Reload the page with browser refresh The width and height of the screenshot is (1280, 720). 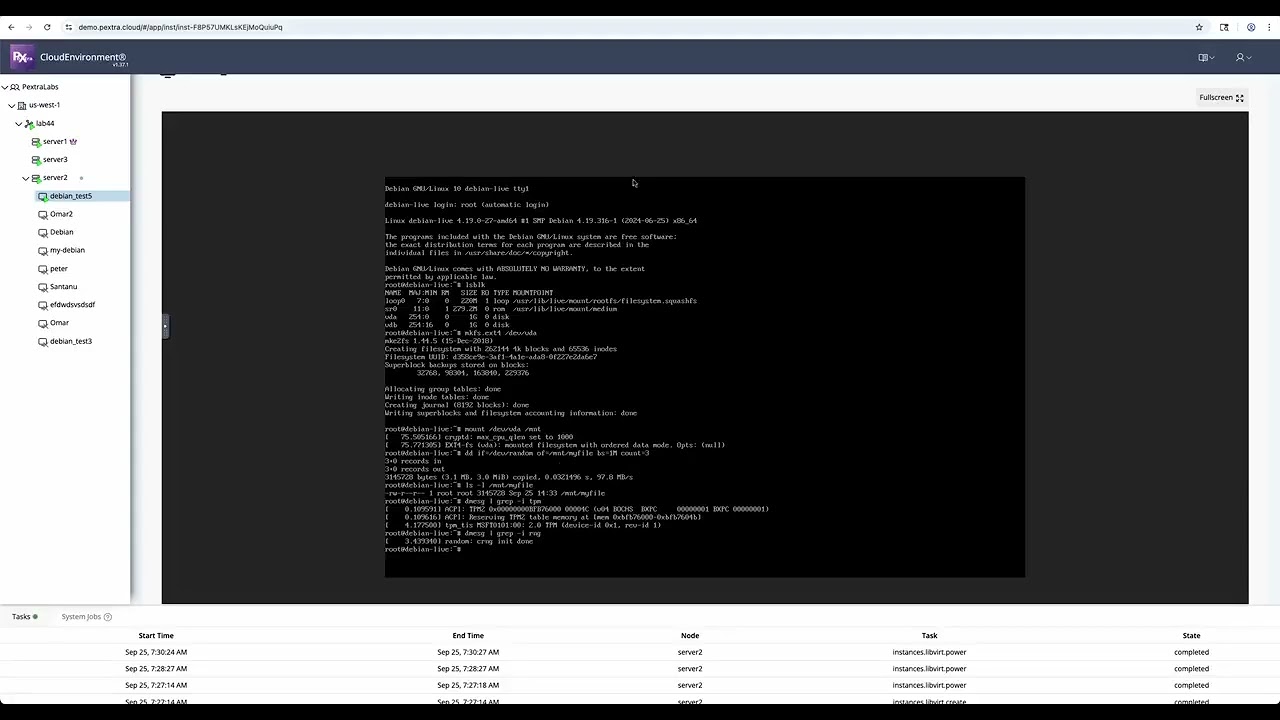click(x=47, y=27)
